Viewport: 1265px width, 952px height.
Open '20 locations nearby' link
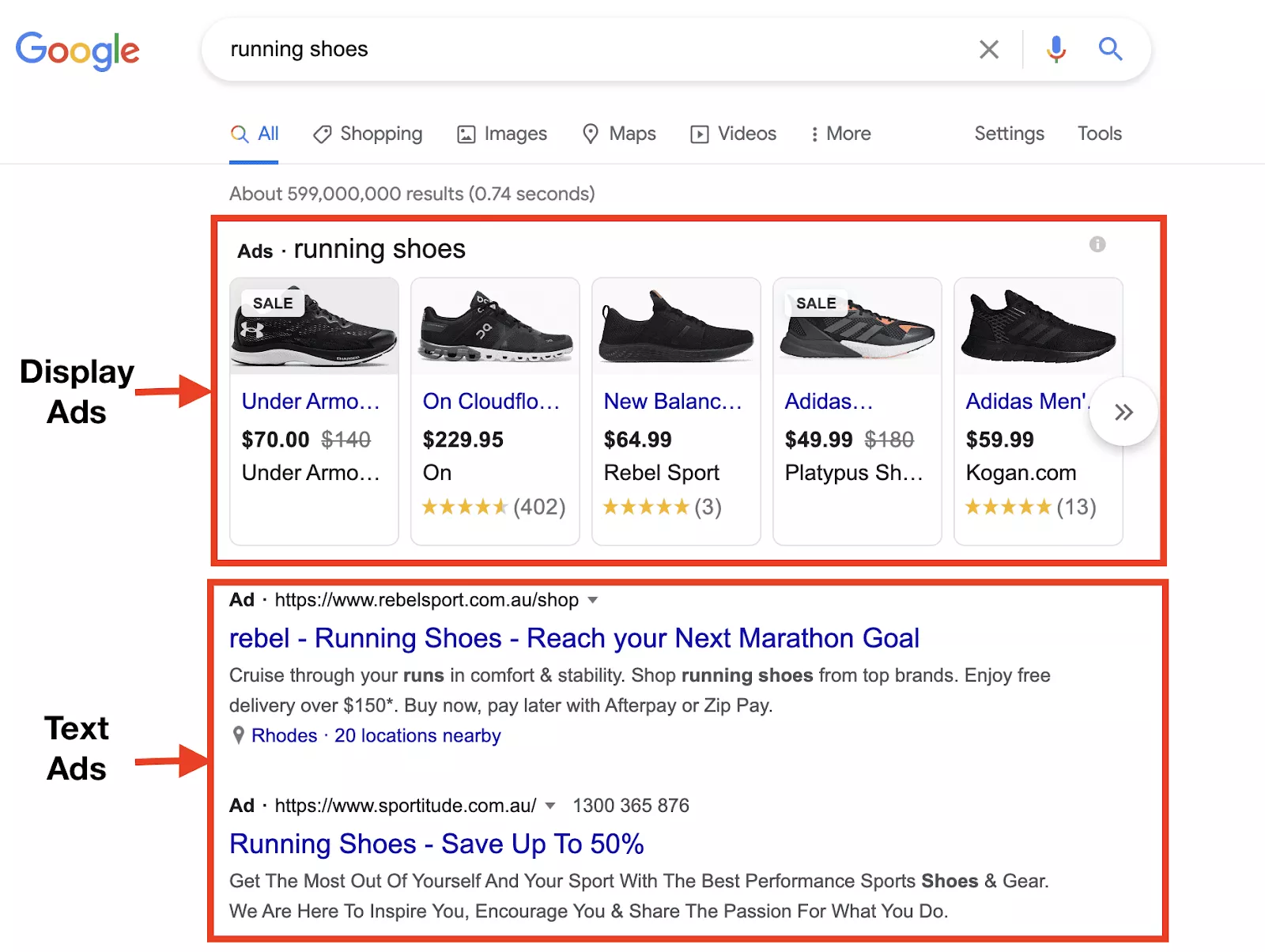[417, 735]
